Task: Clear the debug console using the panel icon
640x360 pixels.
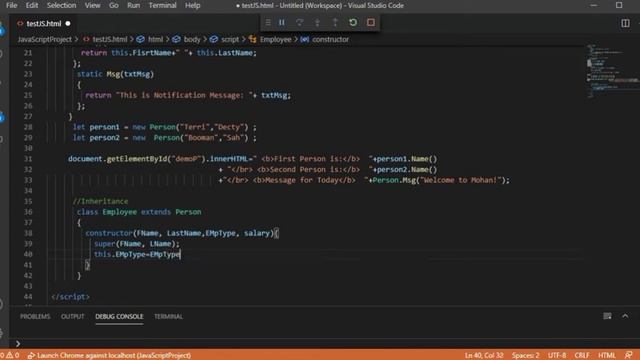Action: point(607,316)
